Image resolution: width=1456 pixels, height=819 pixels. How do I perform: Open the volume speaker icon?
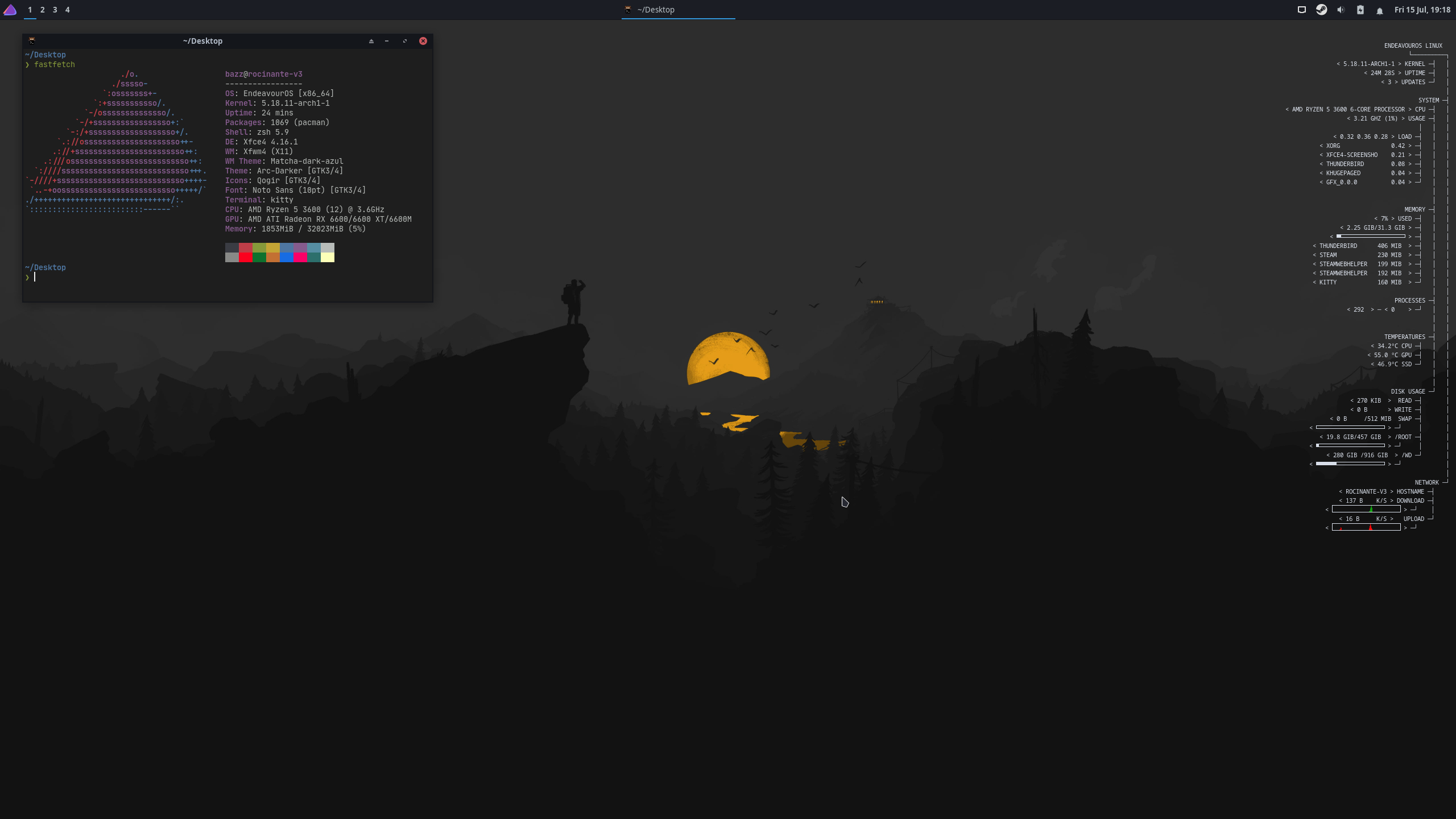point(1341,10)
